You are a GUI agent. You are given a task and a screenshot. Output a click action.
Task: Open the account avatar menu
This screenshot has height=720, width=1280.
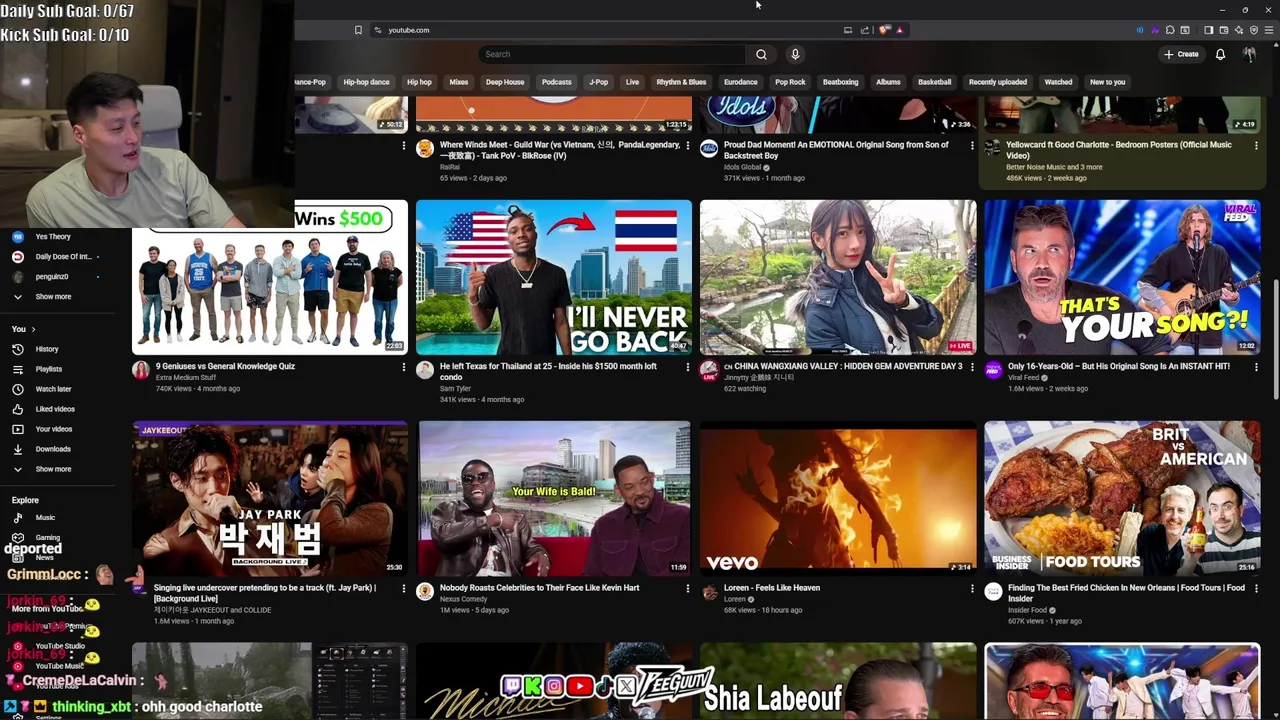pyautogui.click(x=1249, y=54)
